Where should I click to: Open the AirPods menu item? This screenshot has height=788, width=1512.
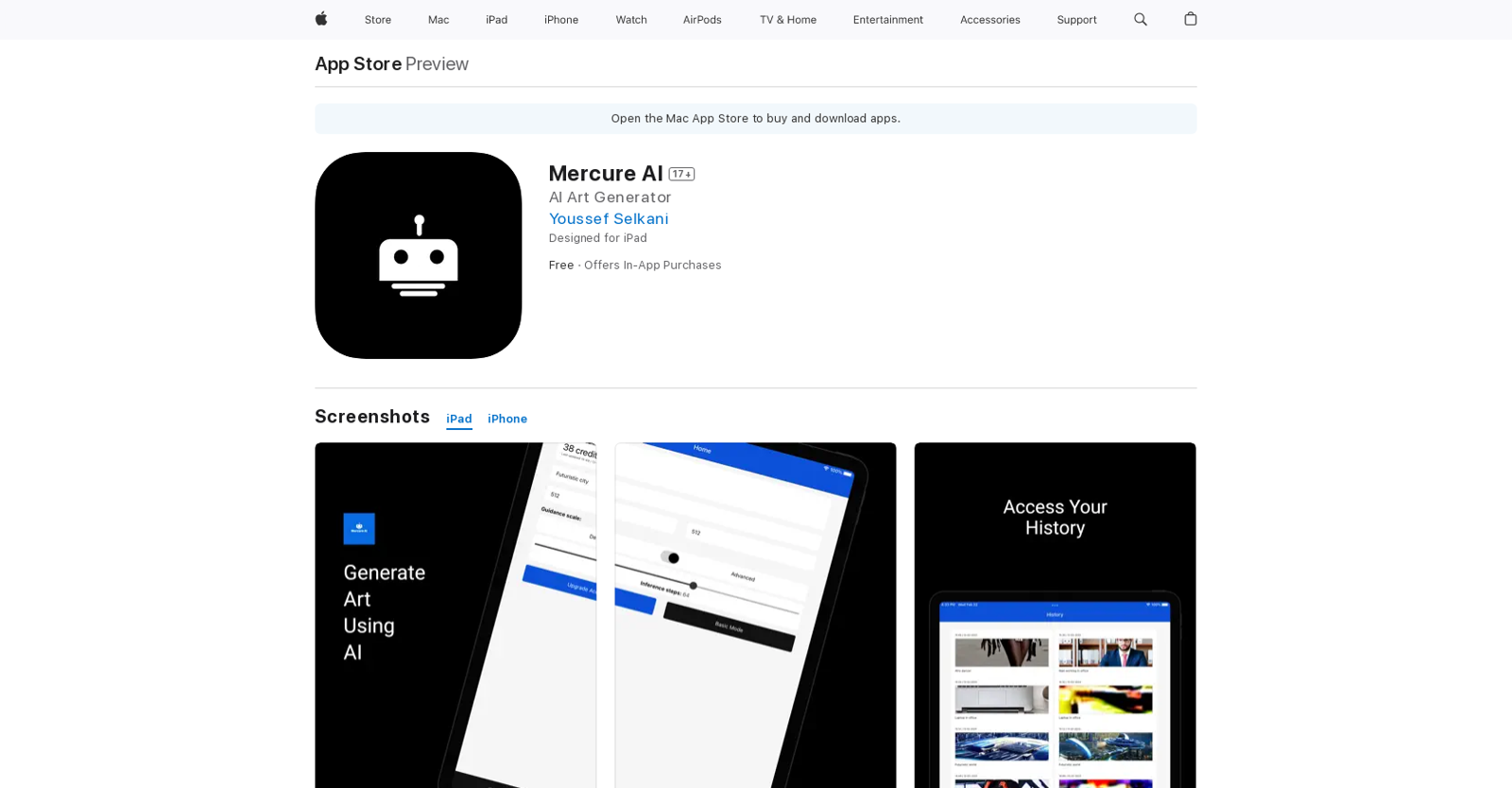702,20
